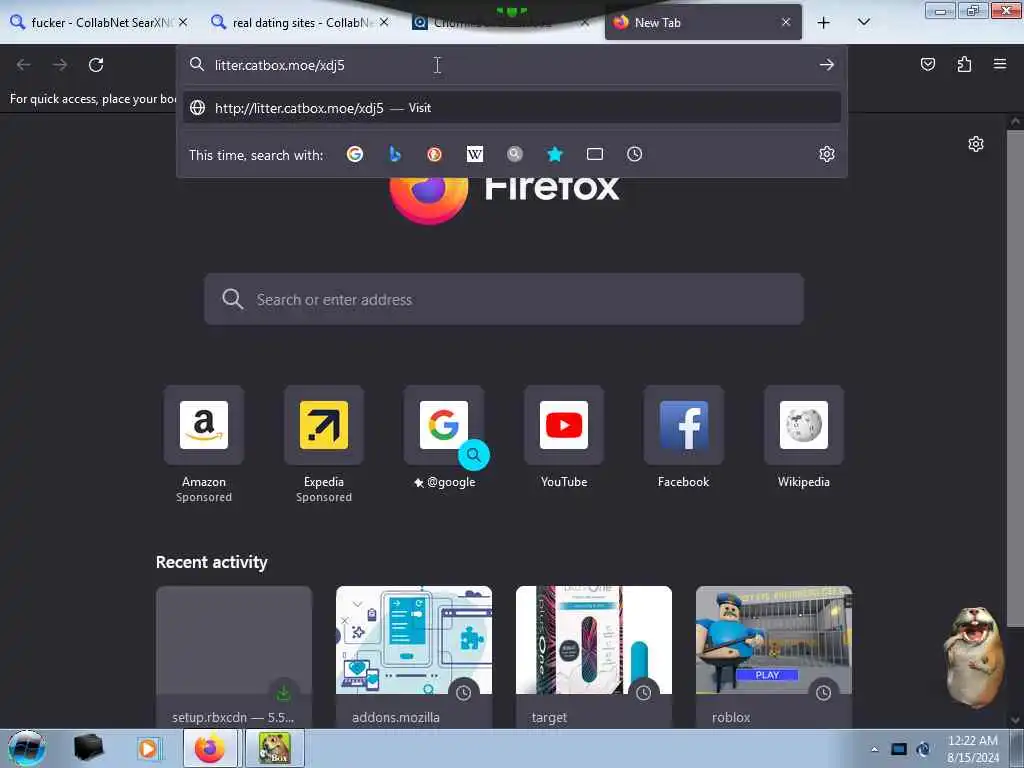Open the Windows Start button
The height and width of the screenshot is (768, 1024).
[26, 748]
